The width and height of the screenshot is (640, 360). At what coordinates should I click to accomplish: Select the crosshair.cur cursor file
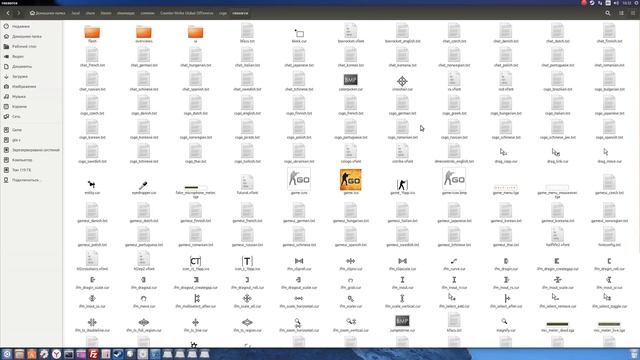pyautogui.click(x=402, y=83)
